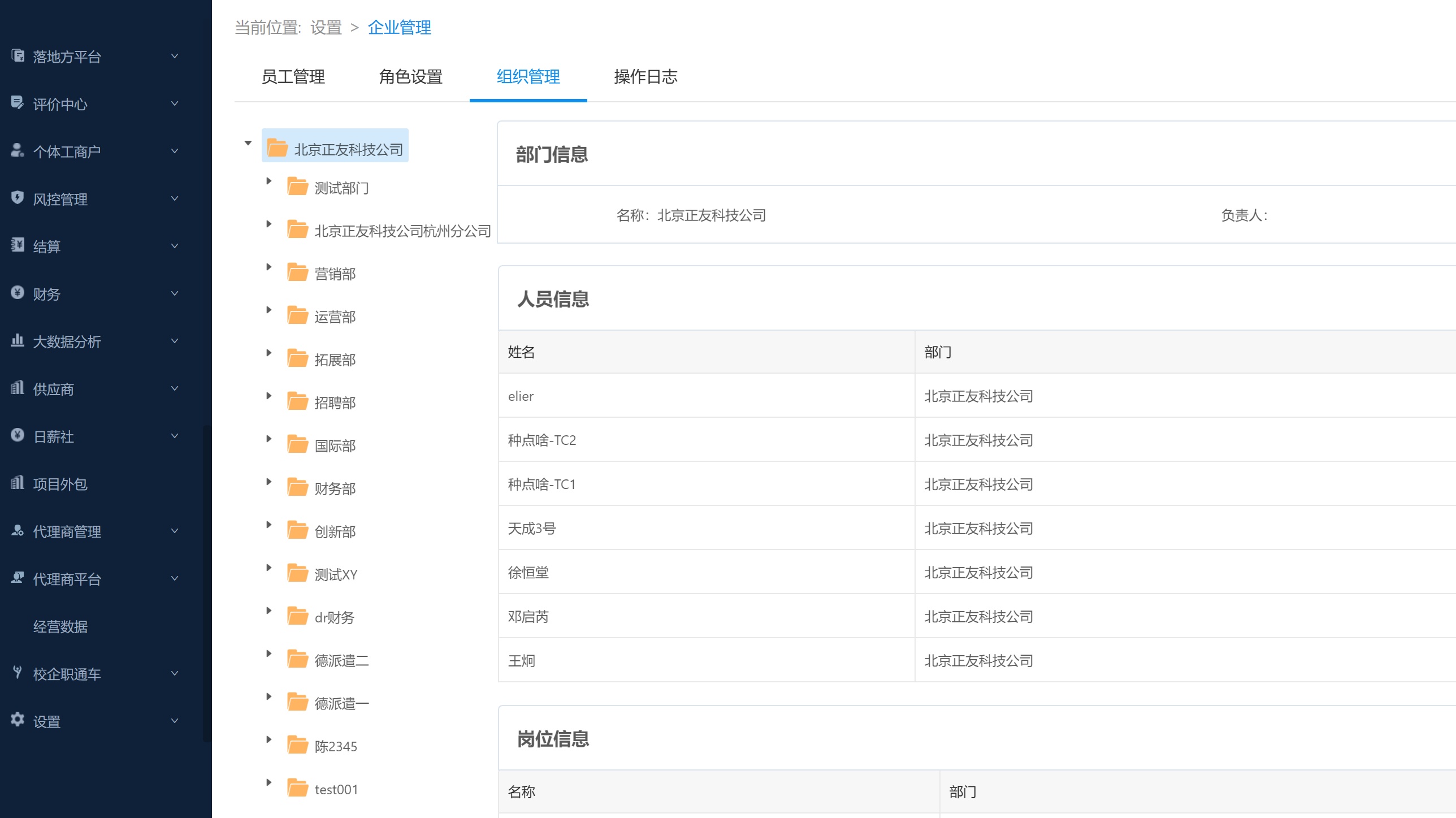Click the 大数据分析 chart icon

tap(18, 340)
